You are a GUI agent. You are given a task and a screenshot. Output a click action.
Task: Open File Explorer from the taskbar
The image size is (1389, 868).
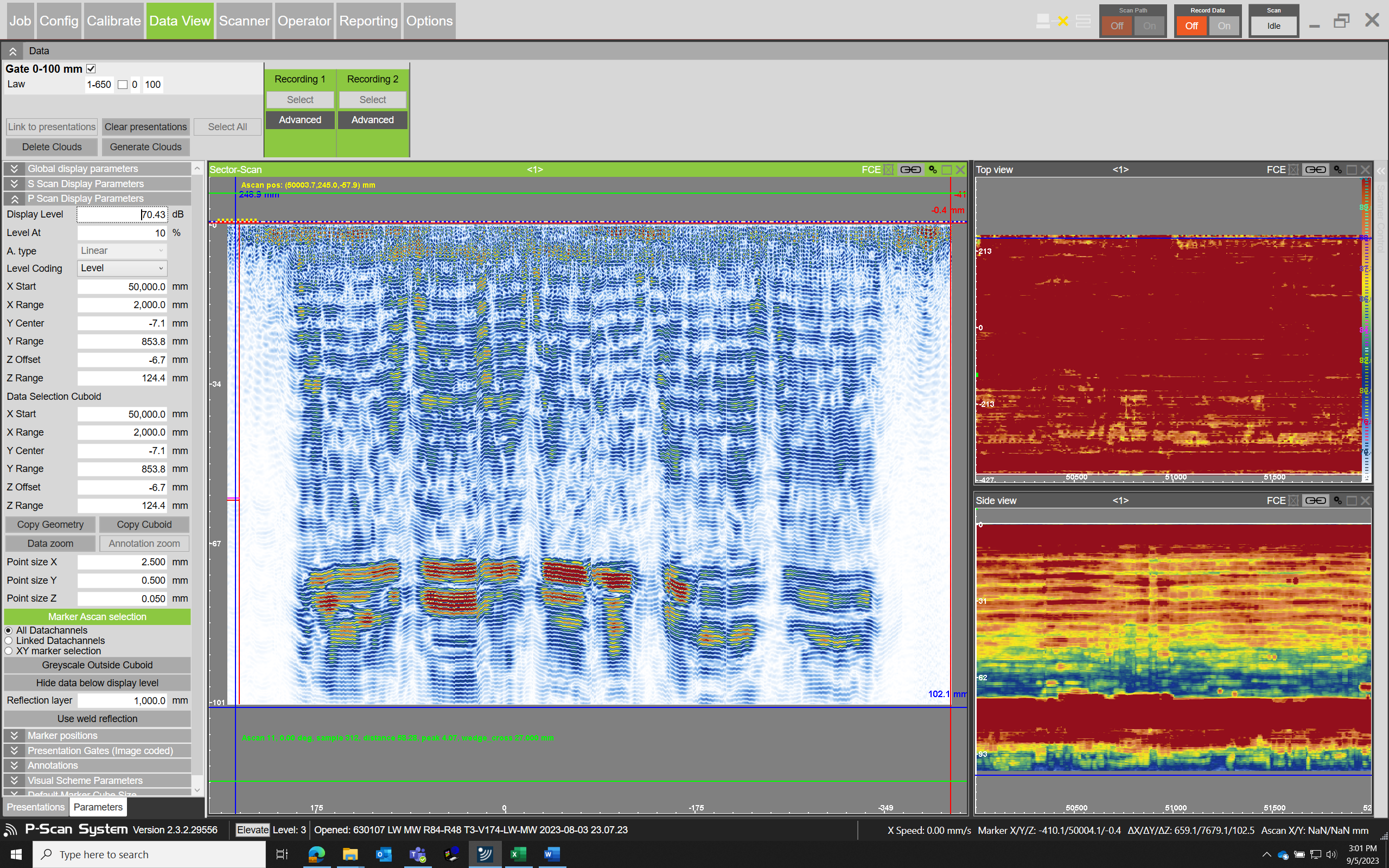[x=350, y=854]
